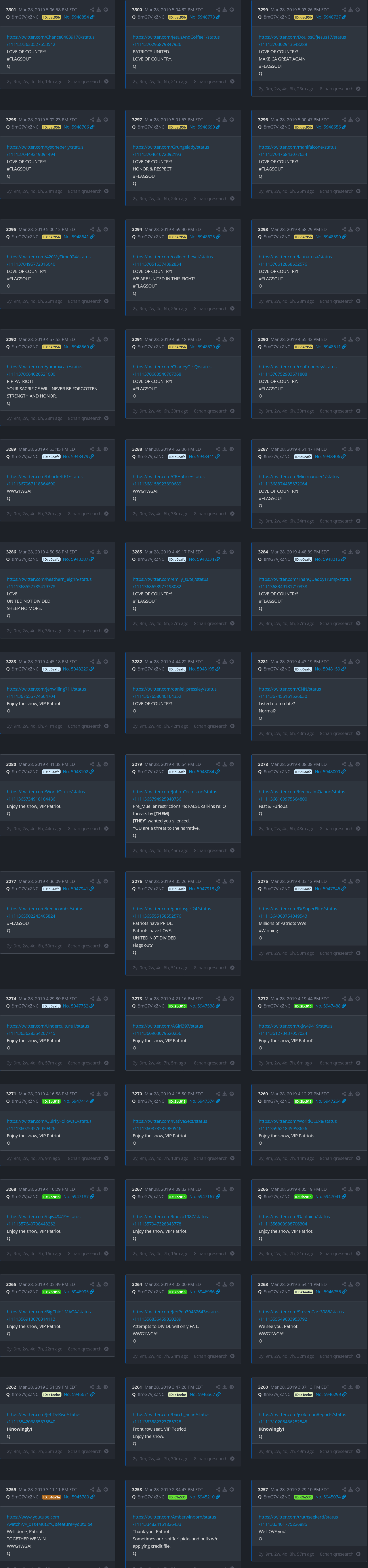The image size is (368, 1568).
Task: Click the share icon on post 3300
Action: click(218, 10)
